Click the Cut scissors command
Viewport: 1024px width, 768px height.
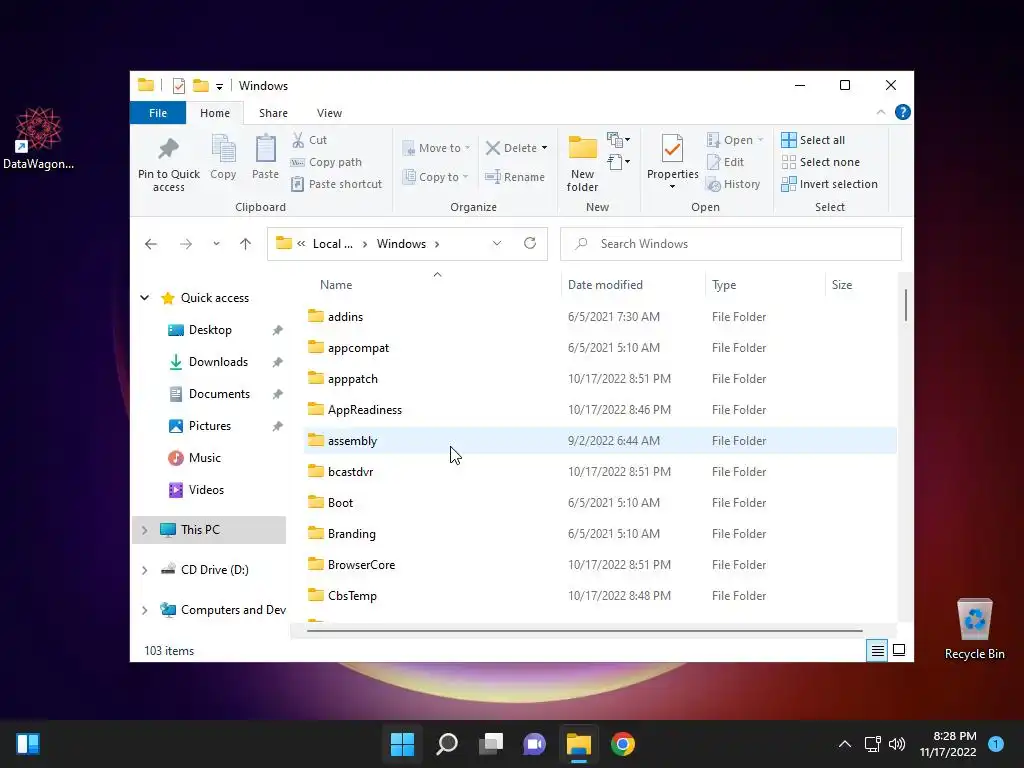[x=309, y=140]
